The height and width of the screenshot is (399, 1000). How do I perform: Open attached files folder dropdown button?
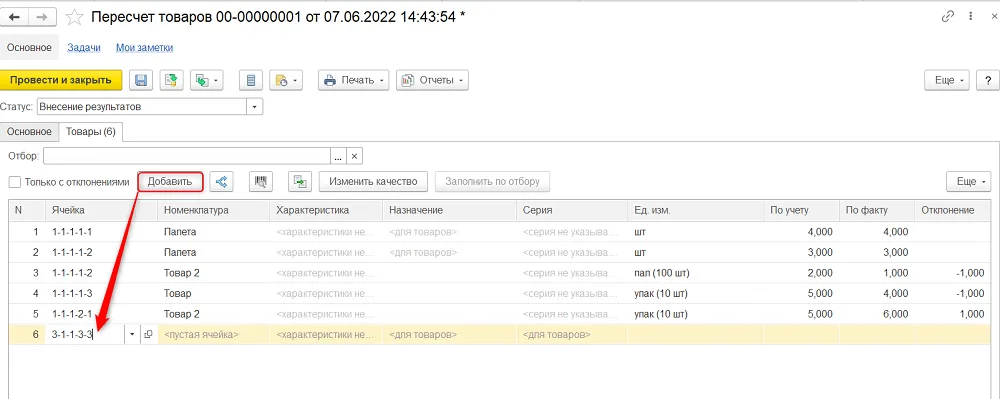(285, 80)
